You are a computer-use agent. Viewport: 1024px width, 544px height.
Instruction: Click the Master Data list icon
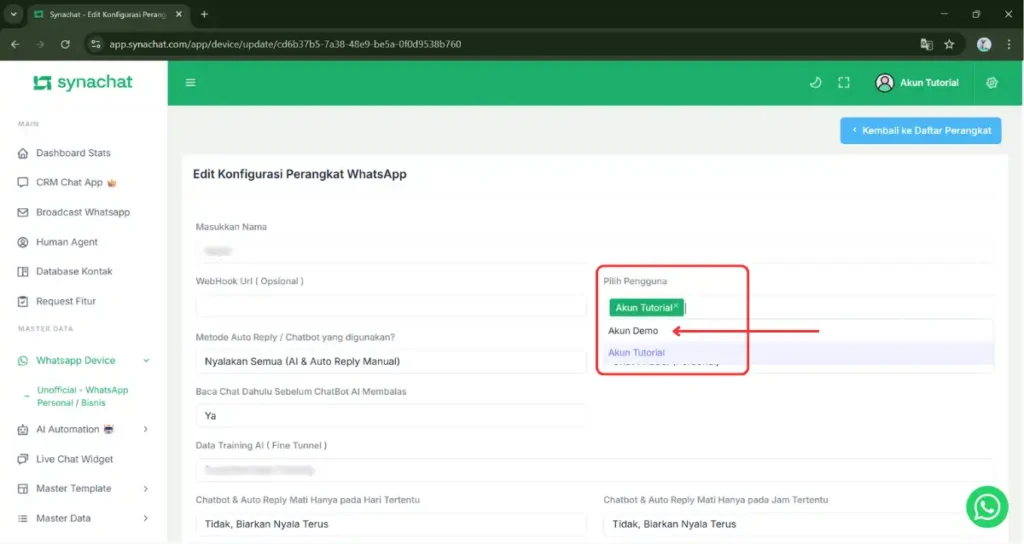pyautogui.click(x=23, y=519)
